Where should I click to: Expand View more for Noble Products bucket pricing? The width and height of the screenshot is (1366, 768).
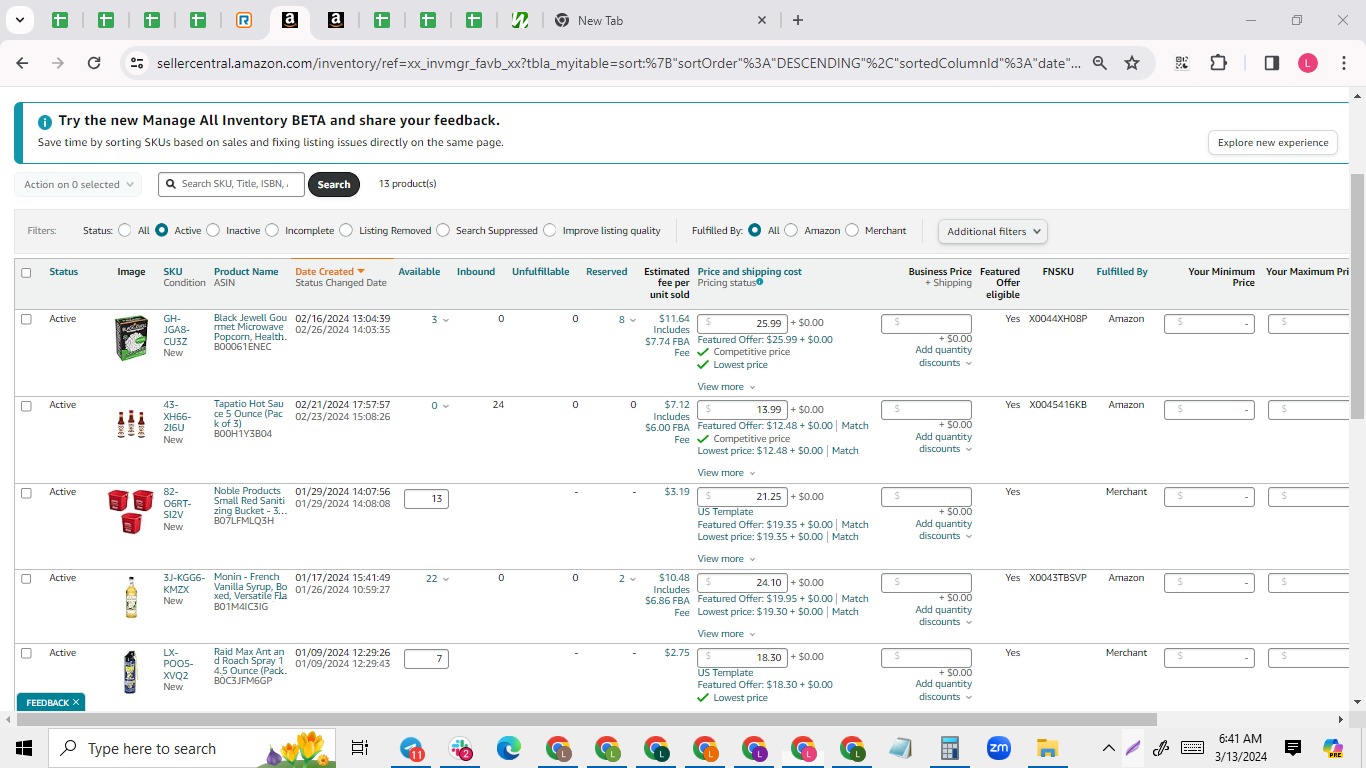726,559
